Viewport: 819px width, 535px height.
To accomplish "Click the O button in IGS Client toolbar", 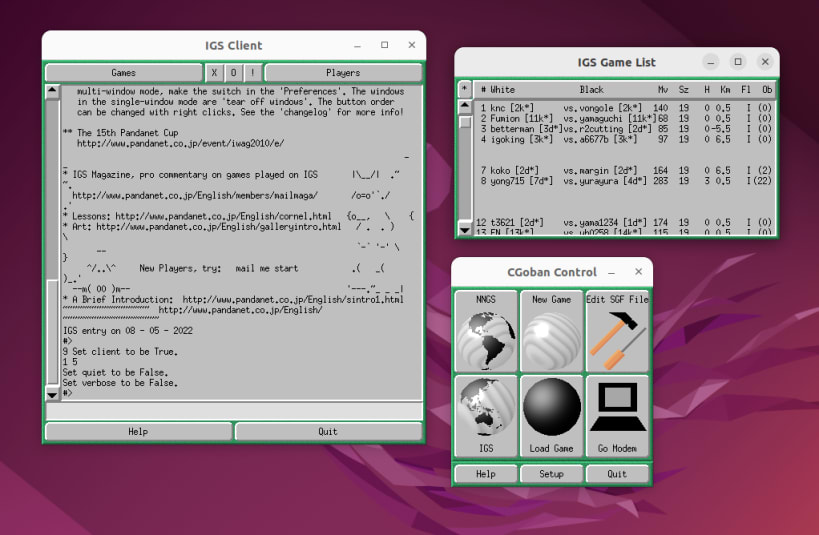I will pyautogui.click(x=233, y=73).
